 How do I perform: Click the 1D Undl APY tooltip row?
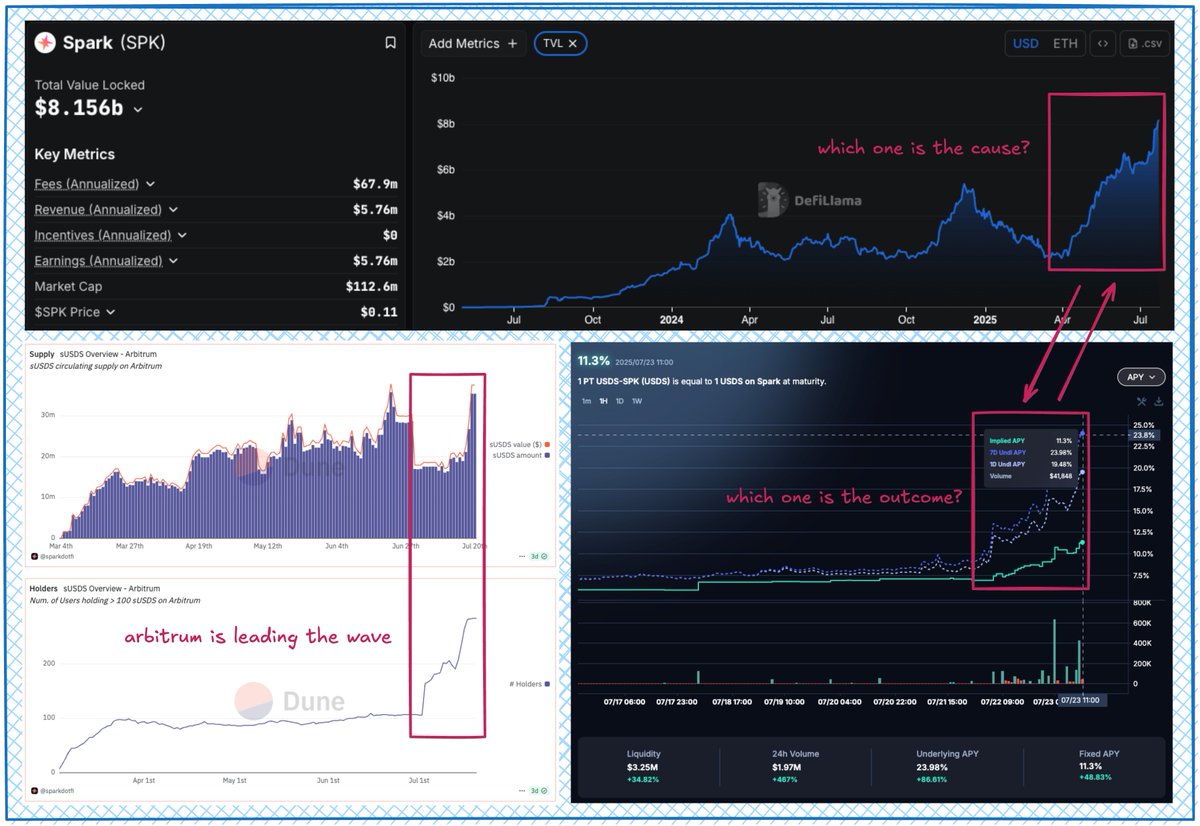pyautogui.click(x=1031, y=465)
